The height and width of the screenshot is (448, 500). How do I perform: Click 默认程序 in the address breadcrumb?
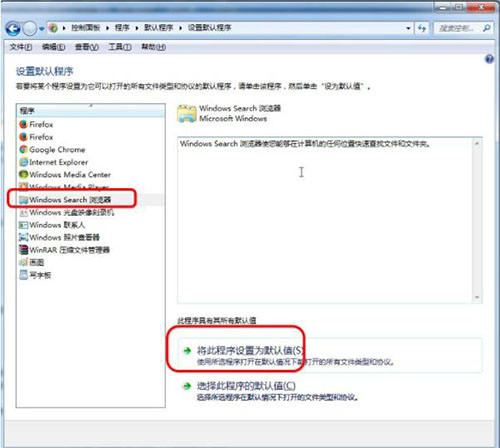158,28
